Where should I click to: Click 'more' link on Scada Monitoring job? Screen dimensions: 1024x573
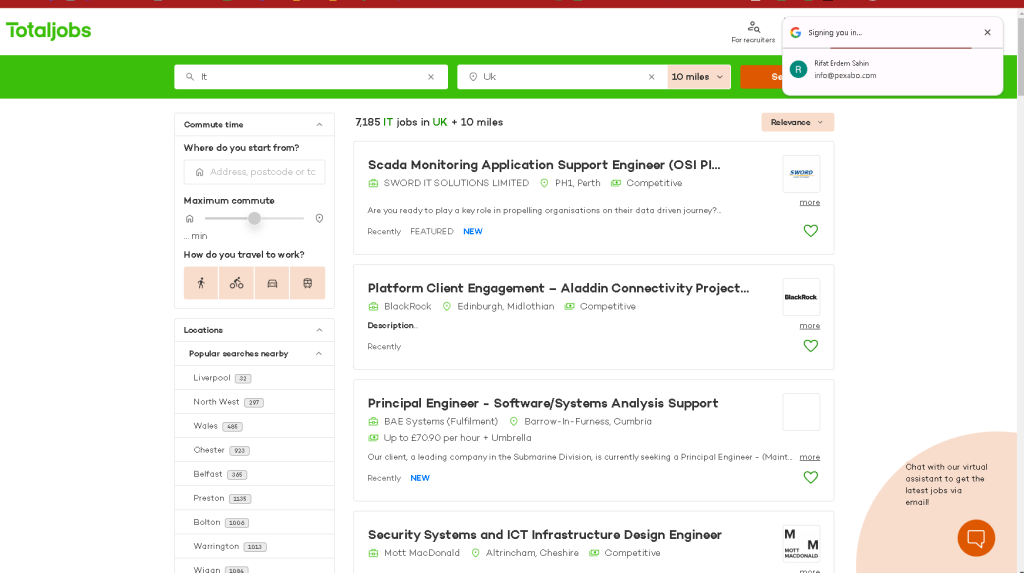[x=810, y=203]
